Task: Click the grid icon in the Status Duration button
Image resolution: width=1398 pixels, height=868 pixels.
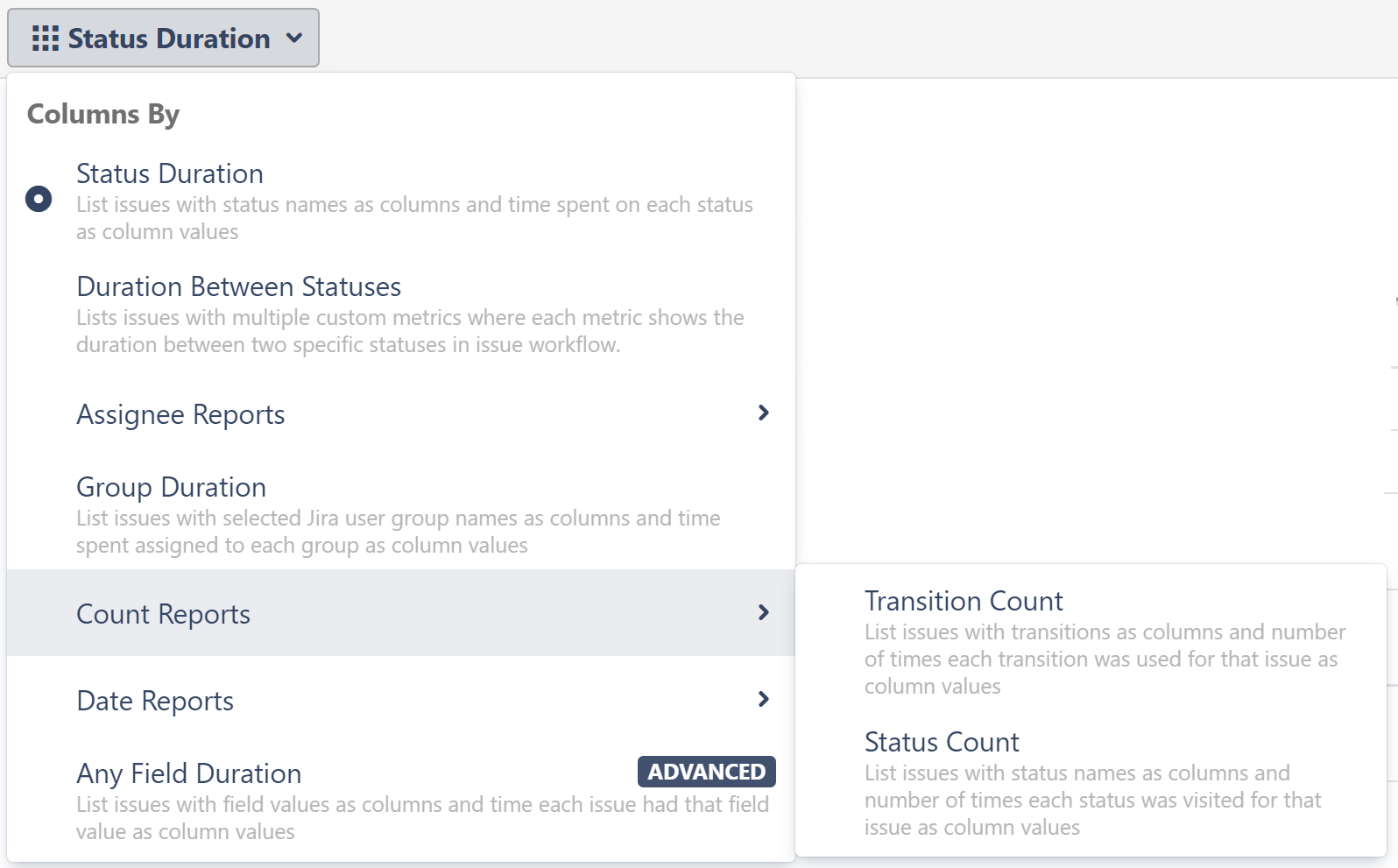Action: coord(45,39)
